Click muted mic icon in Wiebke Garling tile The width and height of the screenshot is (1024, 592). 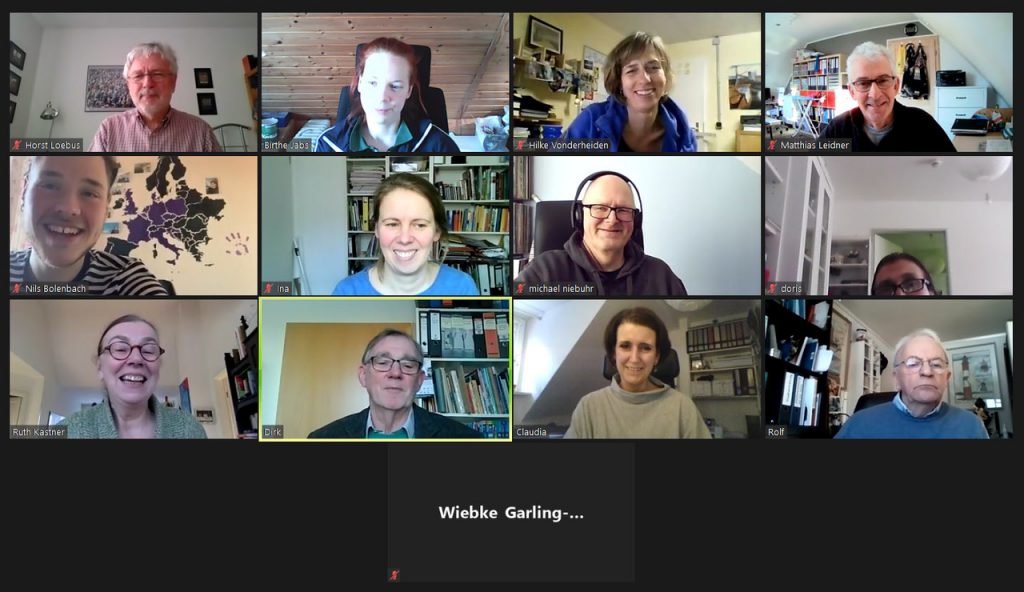pyautogui.click(x=394, y=575)
